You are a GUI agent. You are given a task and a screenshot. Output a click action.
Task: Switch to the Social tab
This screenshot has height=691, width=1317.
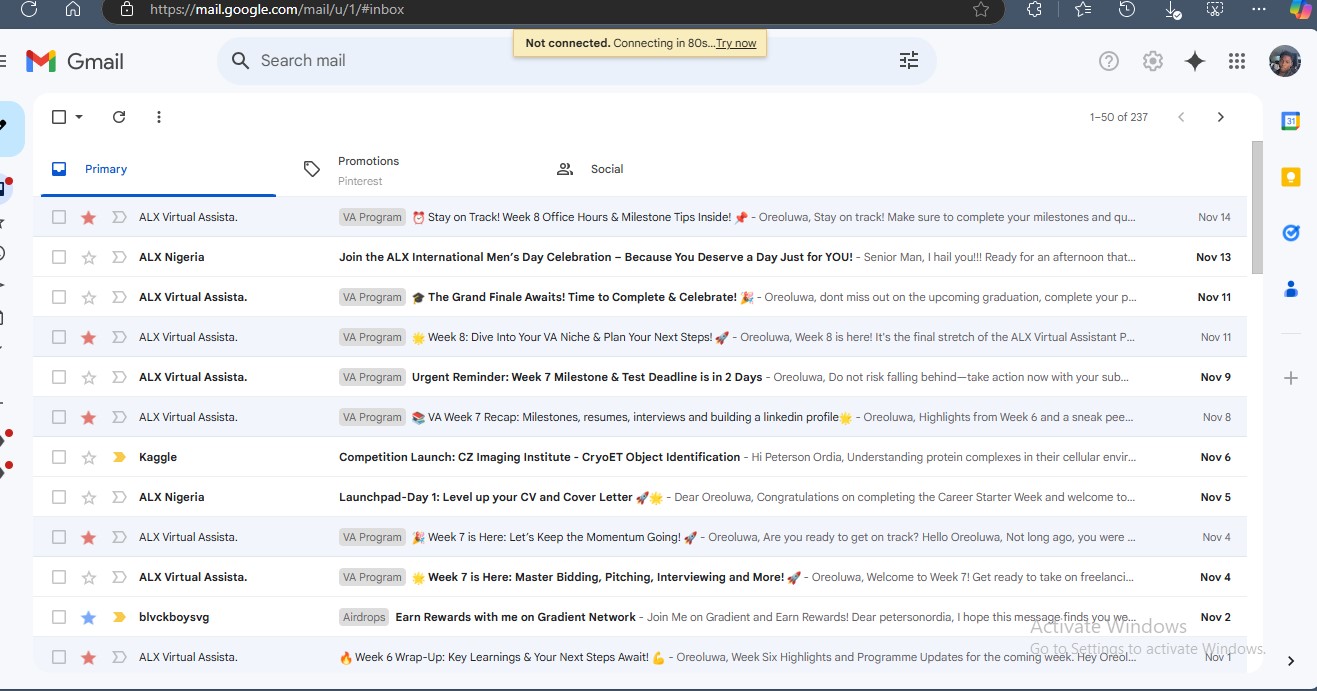pyautogui.click(x=606, y=169)
